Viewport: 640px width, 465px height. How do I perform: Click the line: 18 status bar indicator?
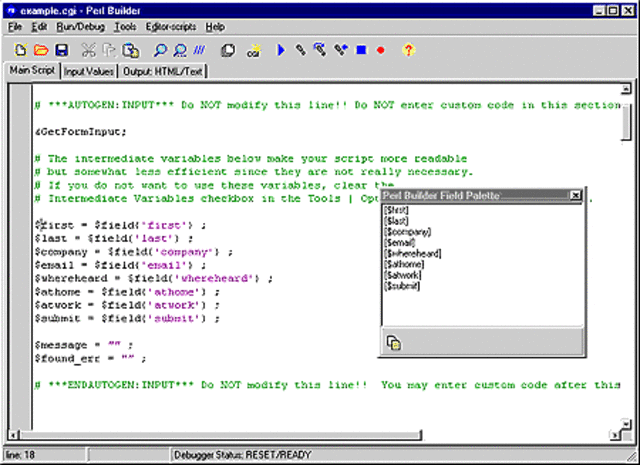click(x=21, y=455)
